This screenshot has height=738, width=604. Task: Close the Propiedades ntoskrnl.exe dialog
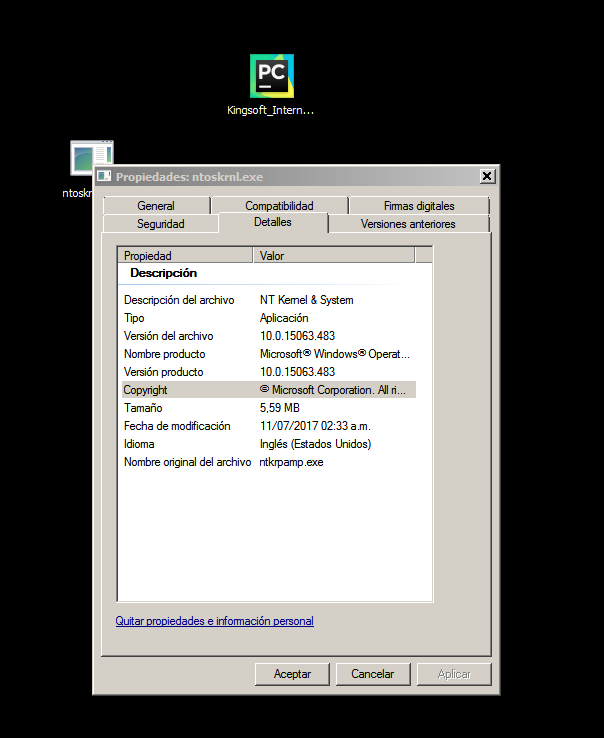(x=487, y=176)
